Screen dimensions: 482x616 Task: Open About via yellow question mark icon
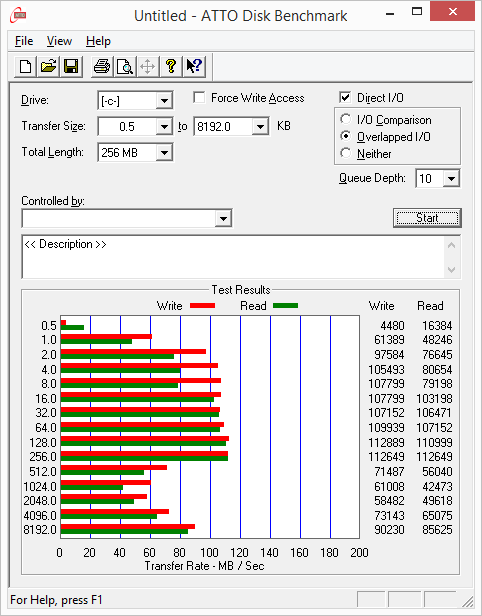coord(171,66)
